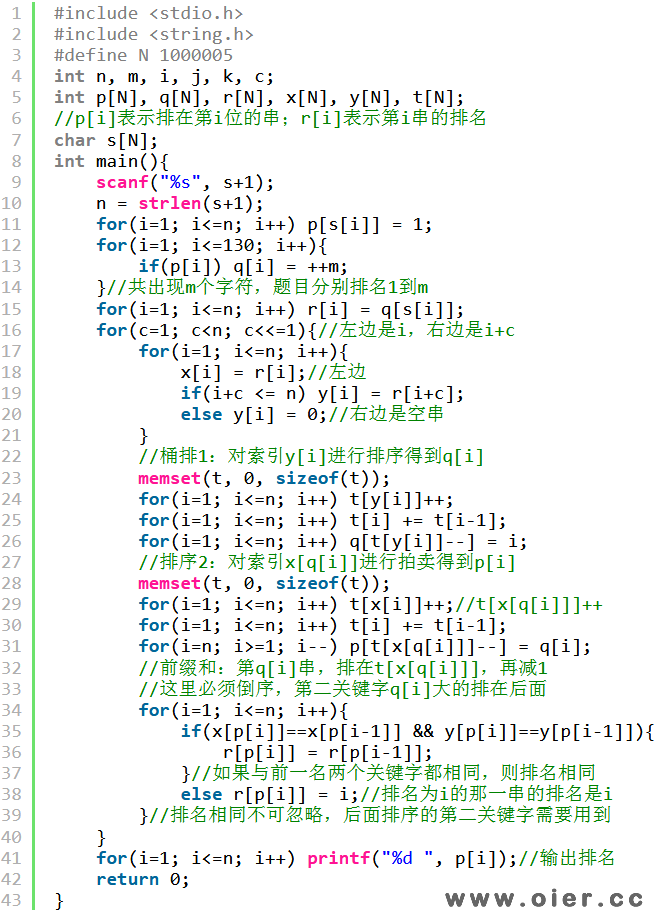Viewport: 654px width, 913px height.
Task: Click 'int main(){' line
Action: [111, 161]
